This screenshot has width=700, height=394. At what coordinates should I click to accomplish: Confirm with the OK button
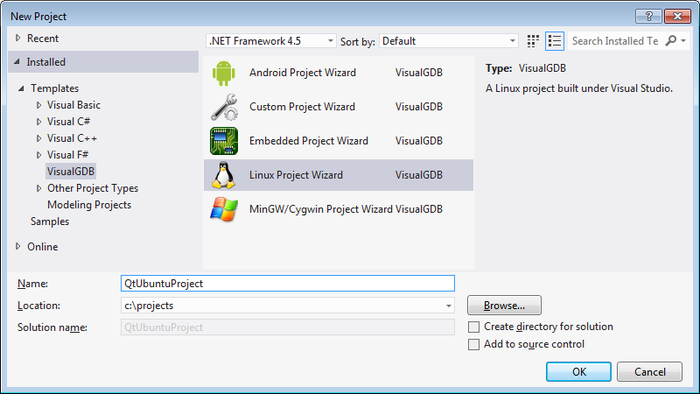579,372
